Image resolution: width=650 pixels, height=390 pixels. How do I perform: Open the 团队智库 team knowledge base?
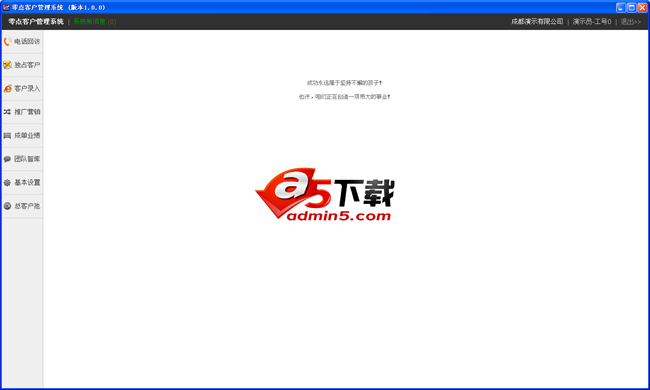pyautogui.click(x=22, y=159)
